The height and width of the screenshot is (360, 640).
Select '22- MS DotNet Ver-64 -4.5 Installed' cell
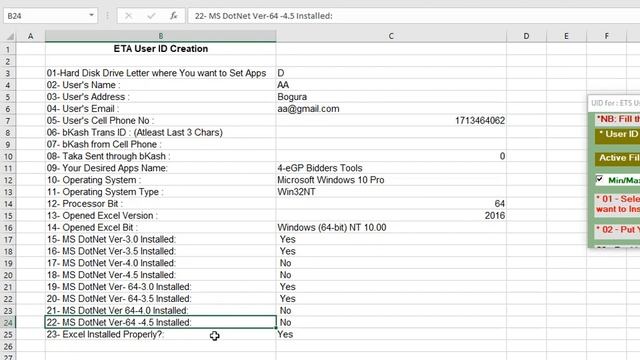click(x=160, y=322)
